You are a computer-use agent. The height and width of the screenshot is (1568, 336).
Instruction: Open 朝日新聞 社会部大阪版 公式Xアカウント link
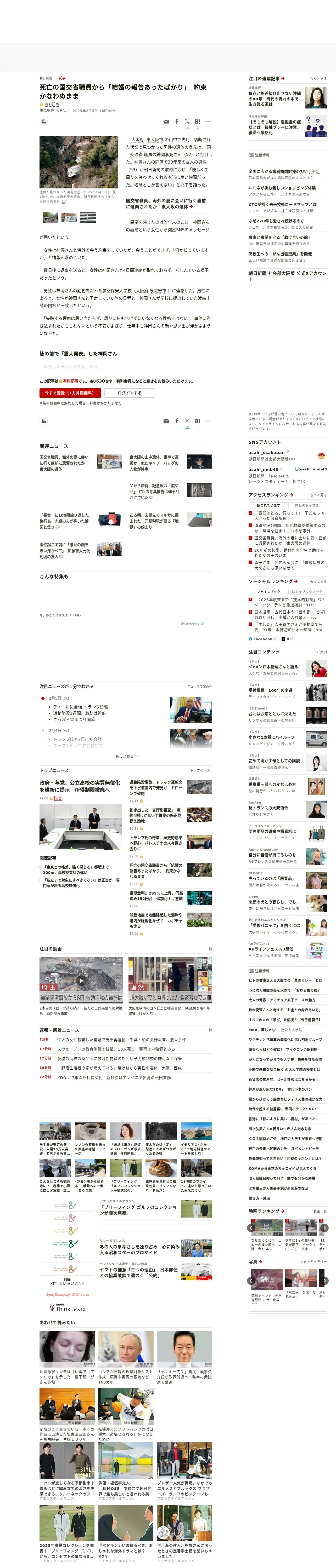pyautogui.click(x=287, y=276)
